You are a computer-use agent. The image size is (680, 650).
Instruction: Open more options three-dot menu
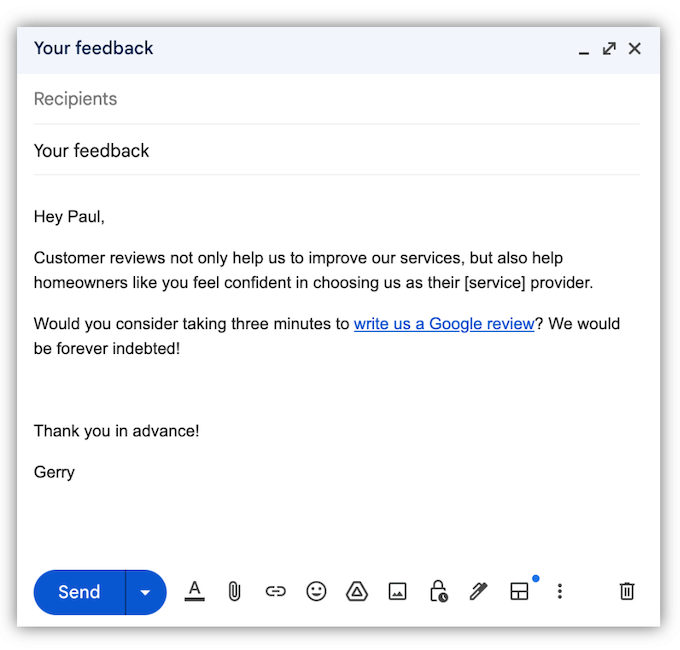coord(560,591)
